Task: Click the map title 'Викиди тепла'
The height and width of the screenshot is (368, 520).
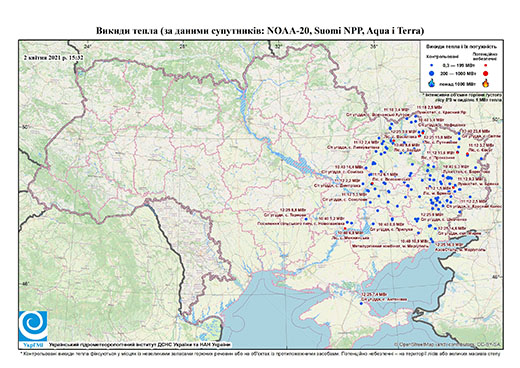Action: point(127,31)
